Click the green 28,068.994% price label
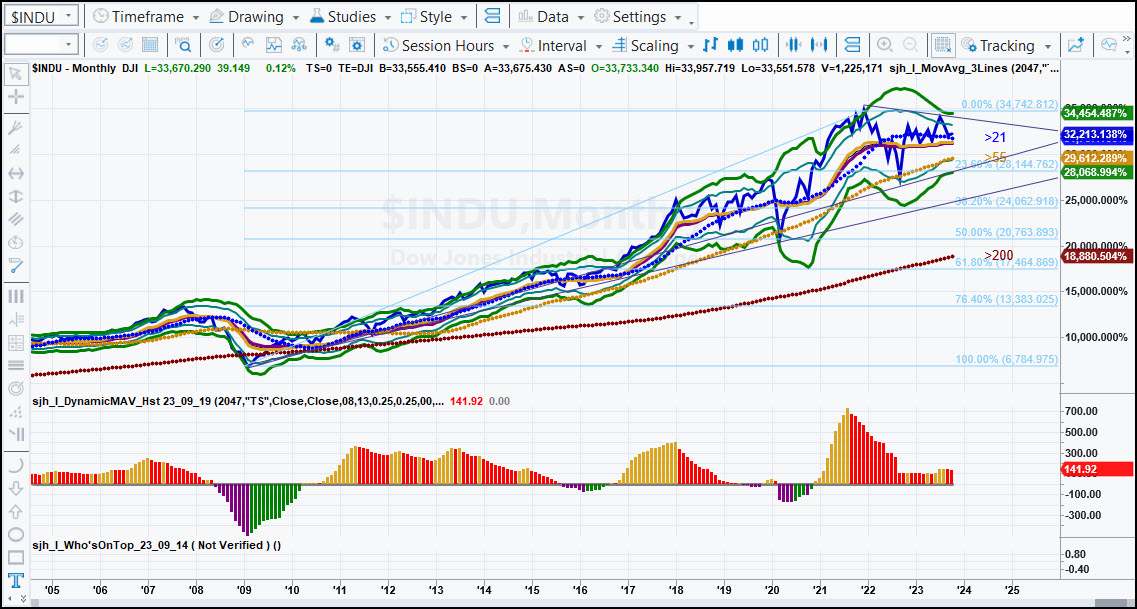Screen dimensions: 1137x609 click(x=1096, y=172)
